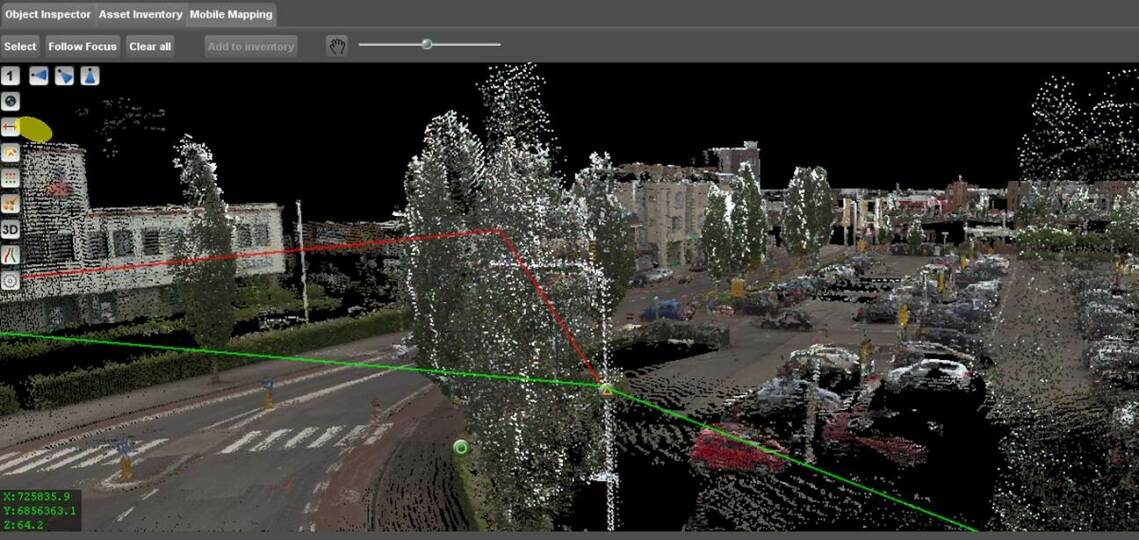Click the red and green curved lines icon
This screenshot has width=1139, height=540.
click(10, 255)
